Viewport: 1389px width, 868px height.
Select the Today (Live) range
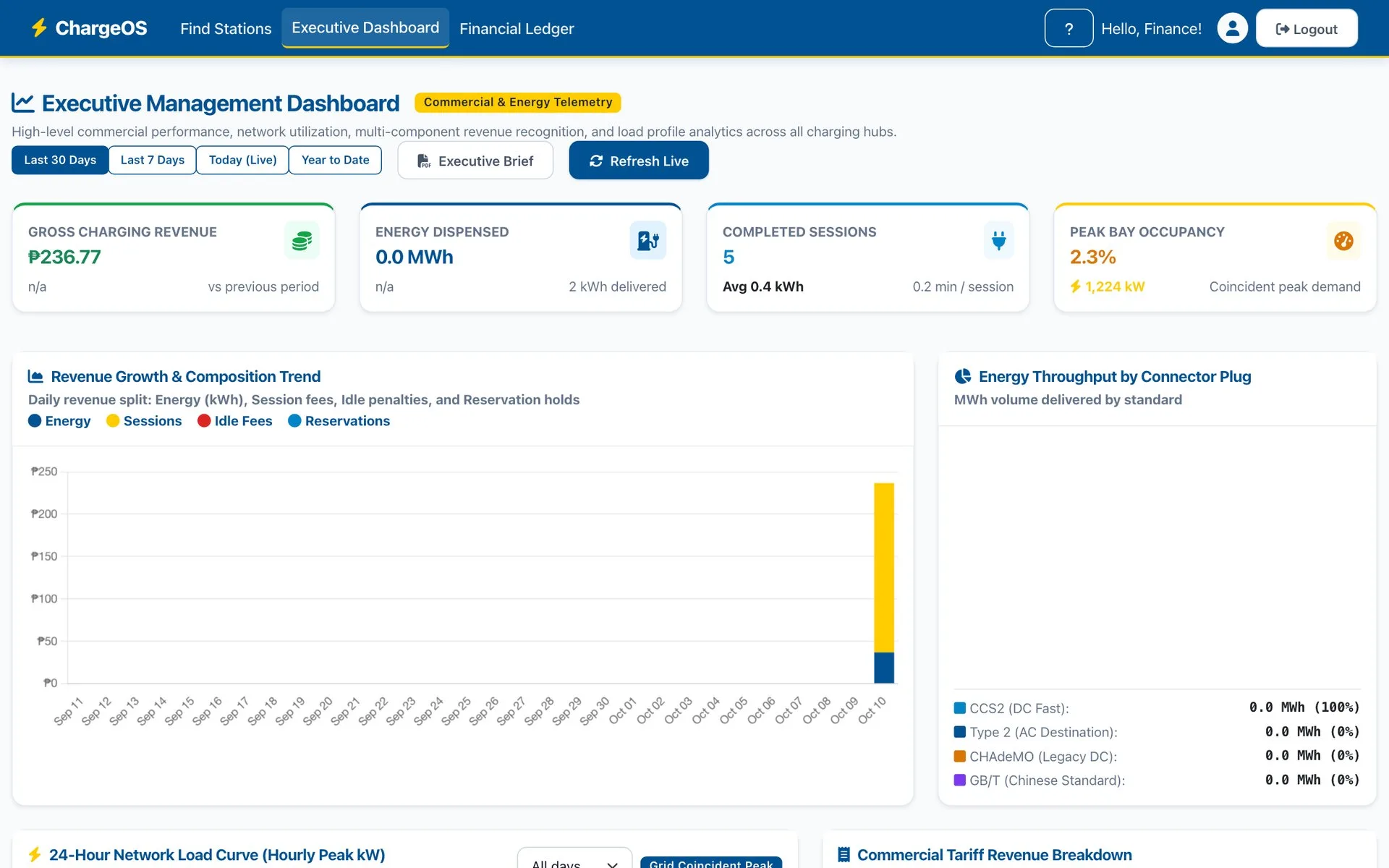pos(242,160)
